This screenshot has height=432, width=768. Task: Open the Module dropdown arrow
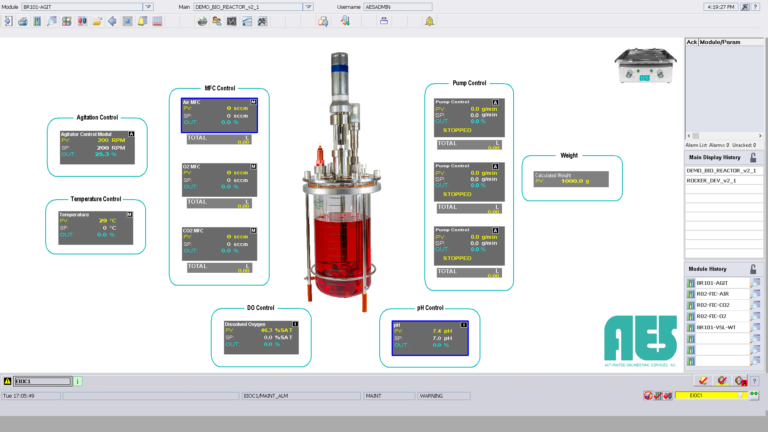pos(148,7)
